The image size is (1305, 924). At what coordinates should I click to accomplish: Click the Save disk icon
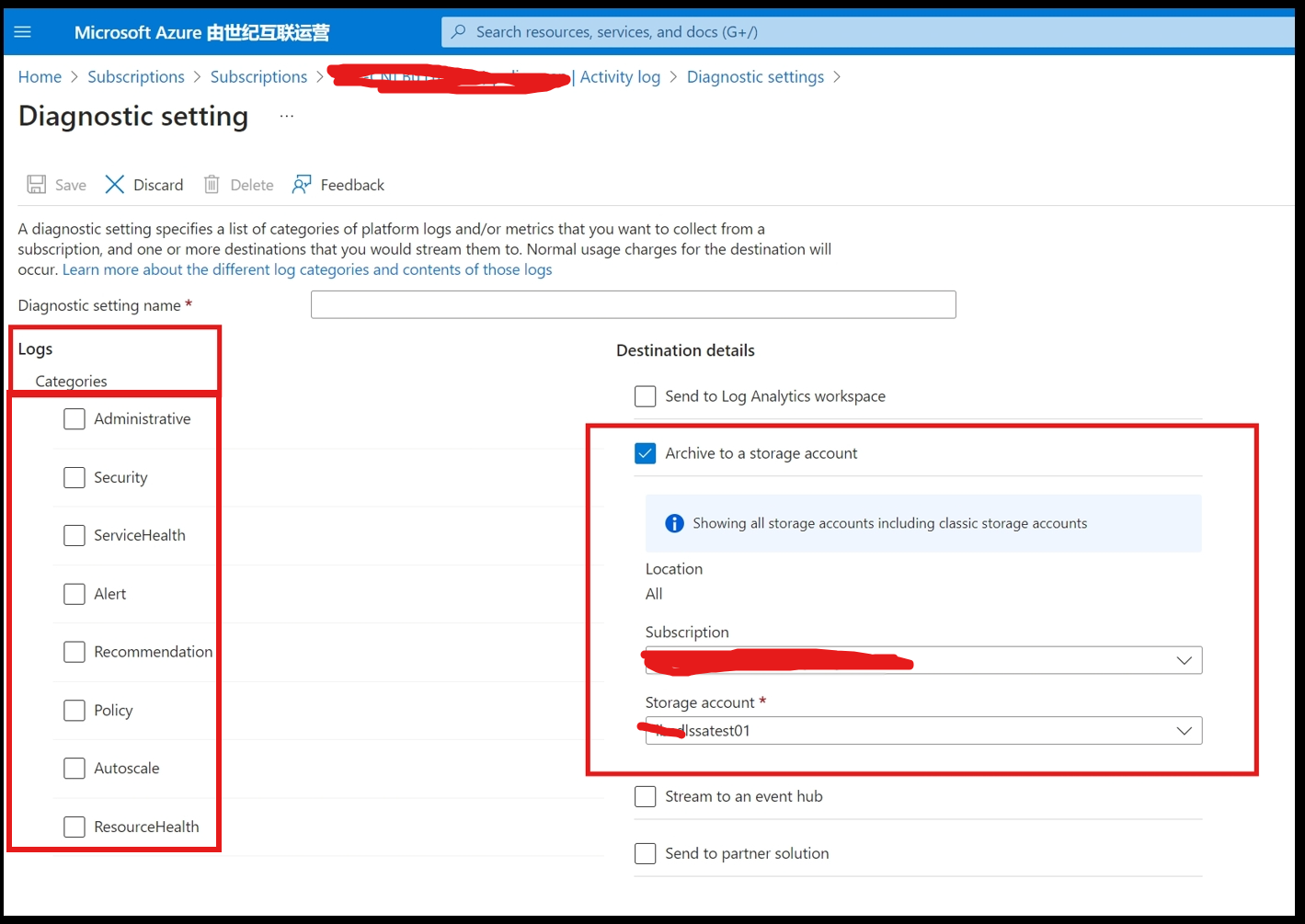pyautogui.click(x=34, y=184)
